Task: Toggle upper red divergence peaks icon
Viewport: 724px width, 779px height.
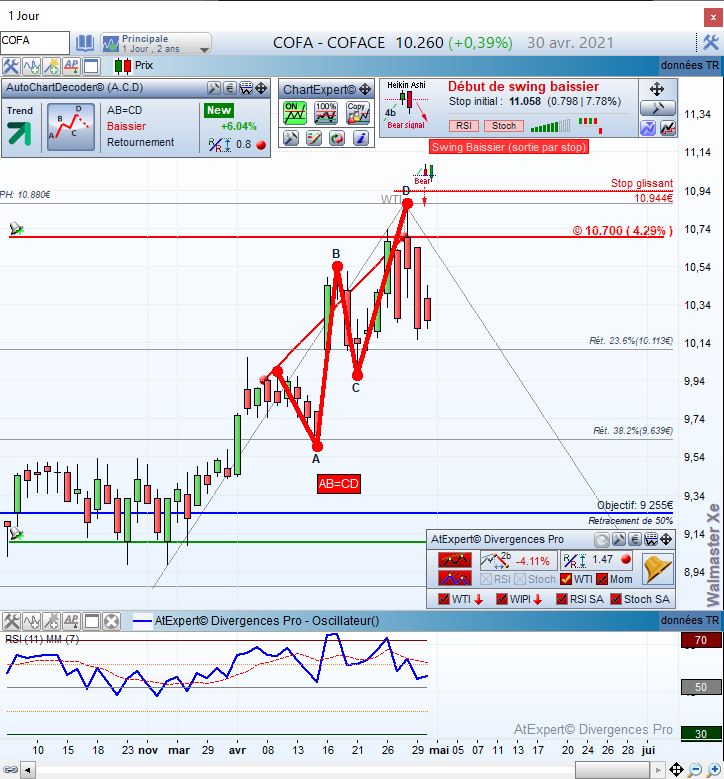Action: pyautogui.click(x=455, y=560)
